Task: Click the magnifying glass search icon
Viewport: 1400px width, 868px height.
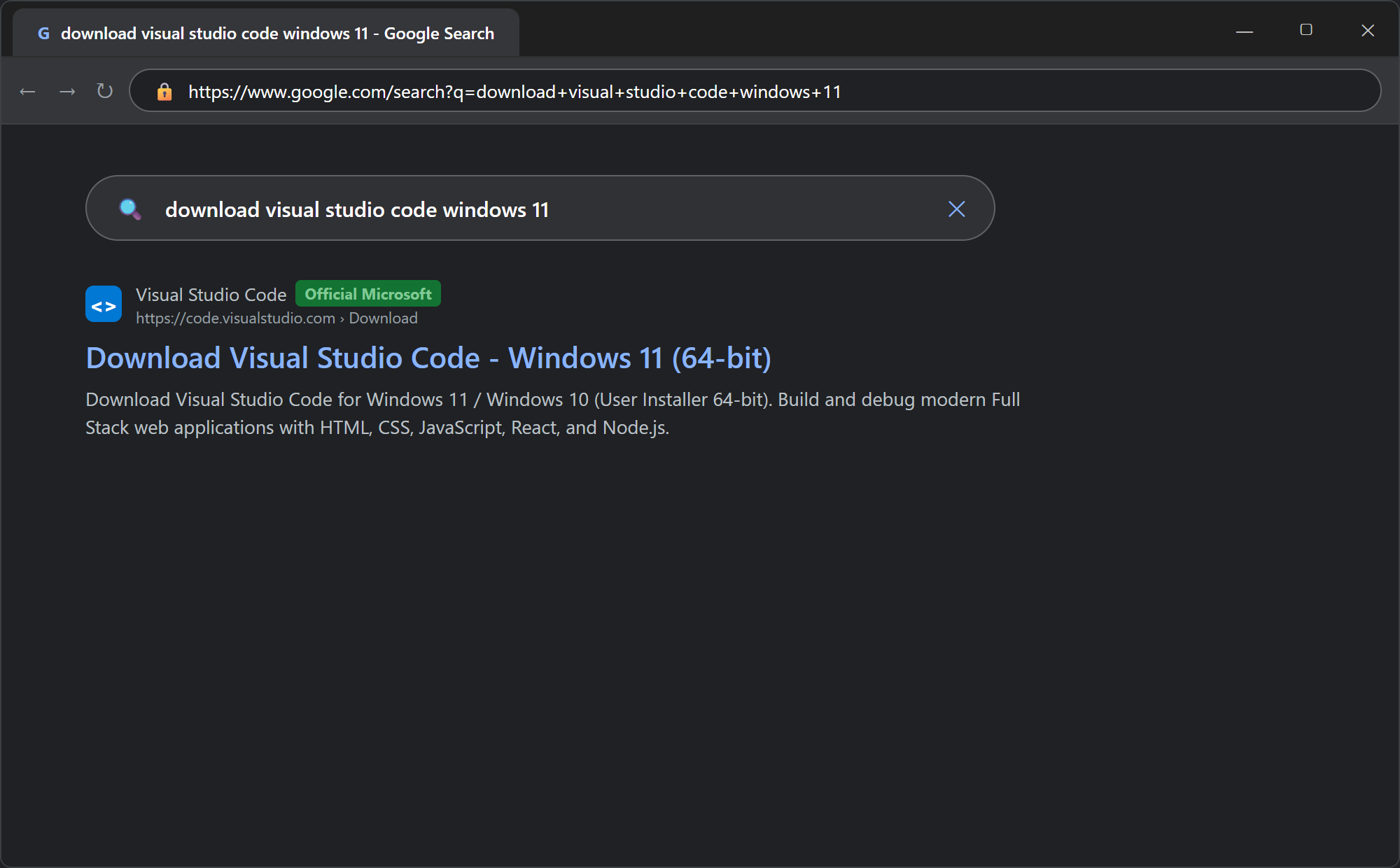Action: [130, 209]
